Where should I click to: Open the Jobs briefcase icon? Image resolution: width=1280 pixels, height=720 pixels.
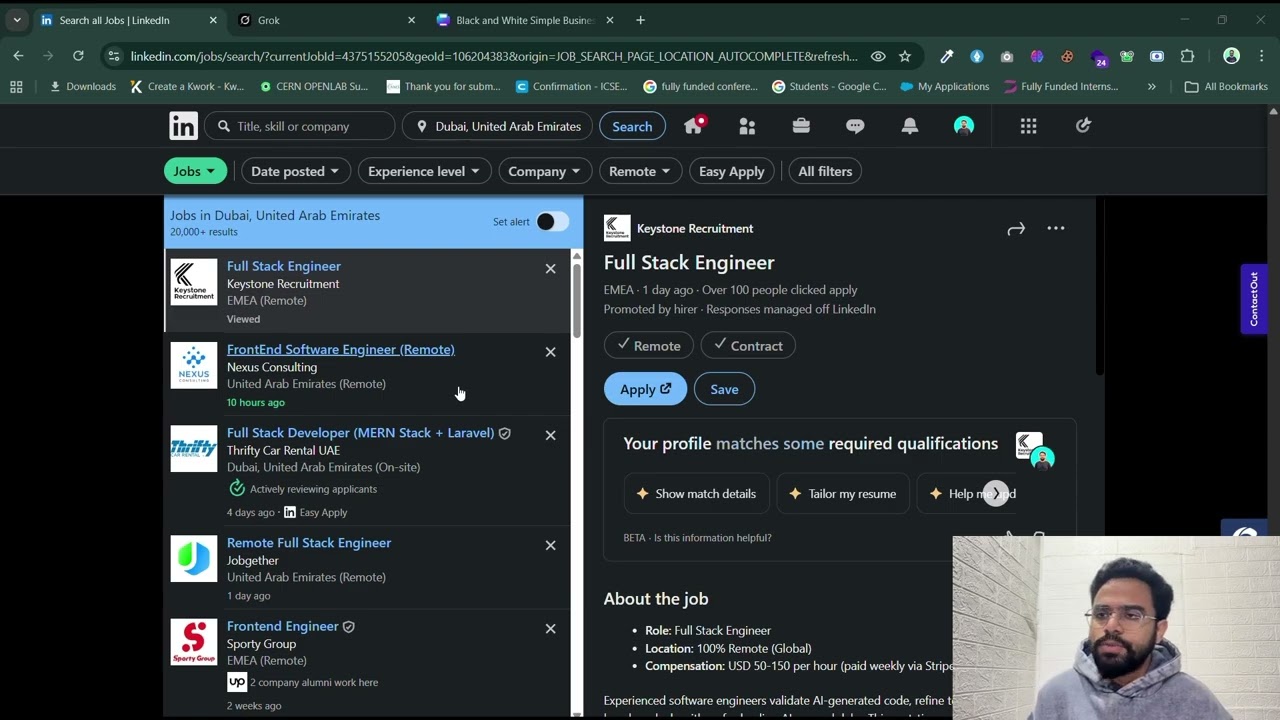coord(801,126)
